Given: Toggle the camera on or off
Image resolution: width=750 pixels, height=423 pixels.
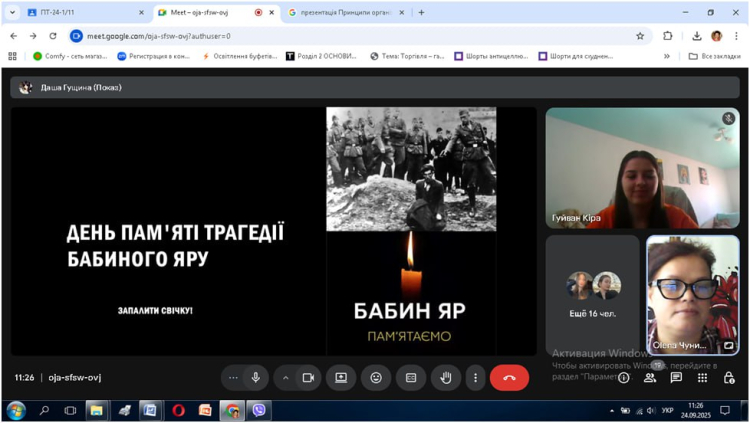Looking at the screenshot, I should (x=308, y=378).
